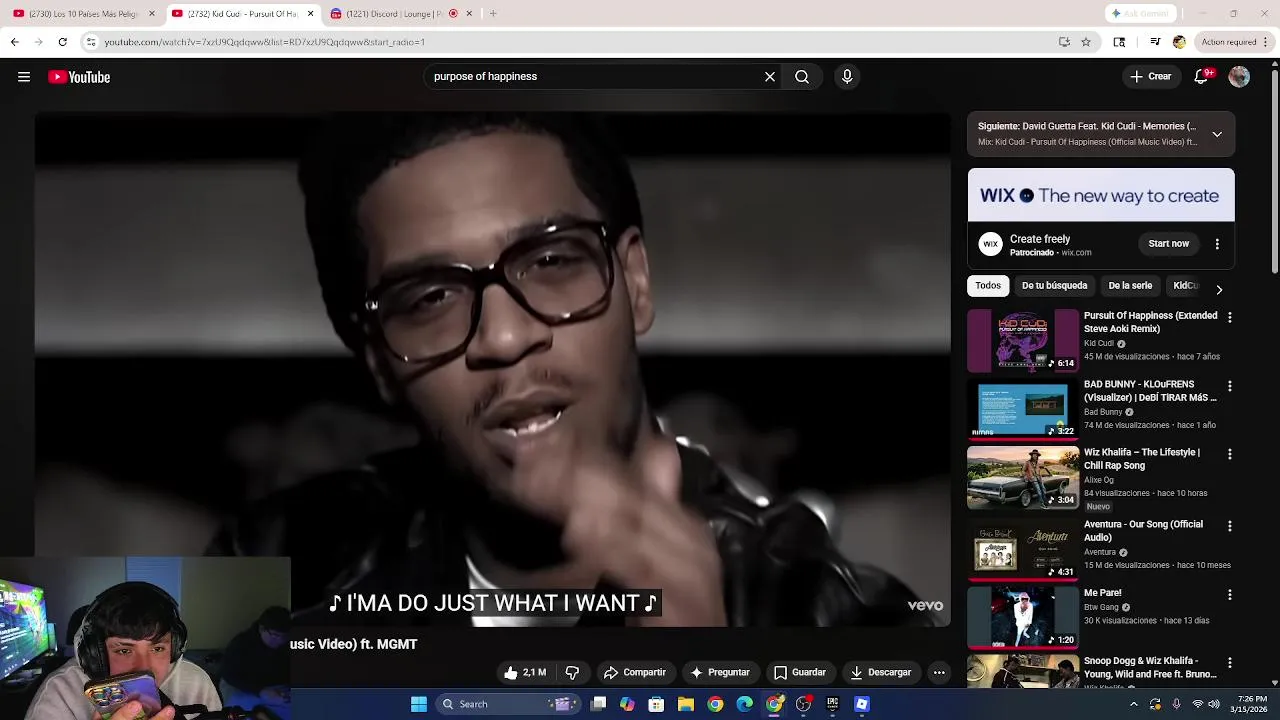Open the Steve Aoki Remix video thumbnail

point(1022,341)
